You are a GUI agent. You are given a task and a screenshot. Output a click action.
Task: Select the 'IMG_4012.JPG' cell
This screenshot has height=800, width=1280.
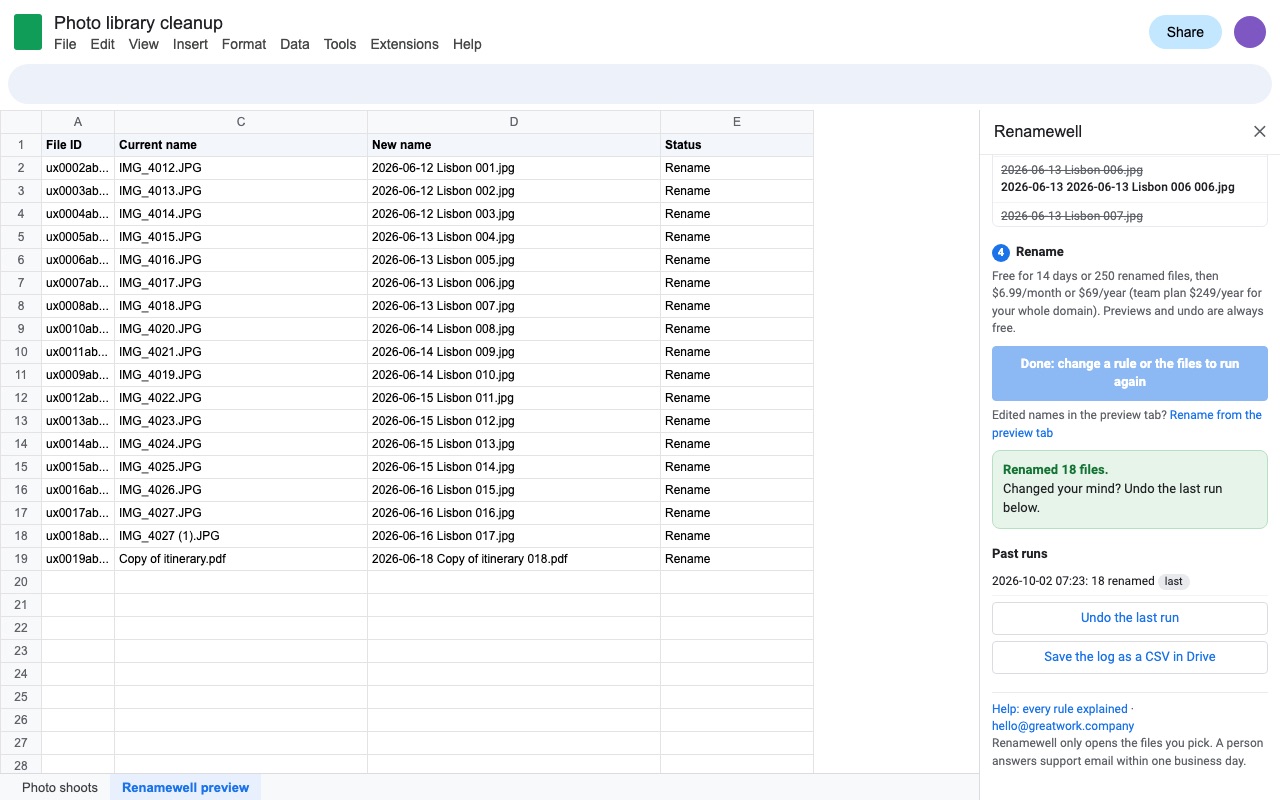pos(241,168)
